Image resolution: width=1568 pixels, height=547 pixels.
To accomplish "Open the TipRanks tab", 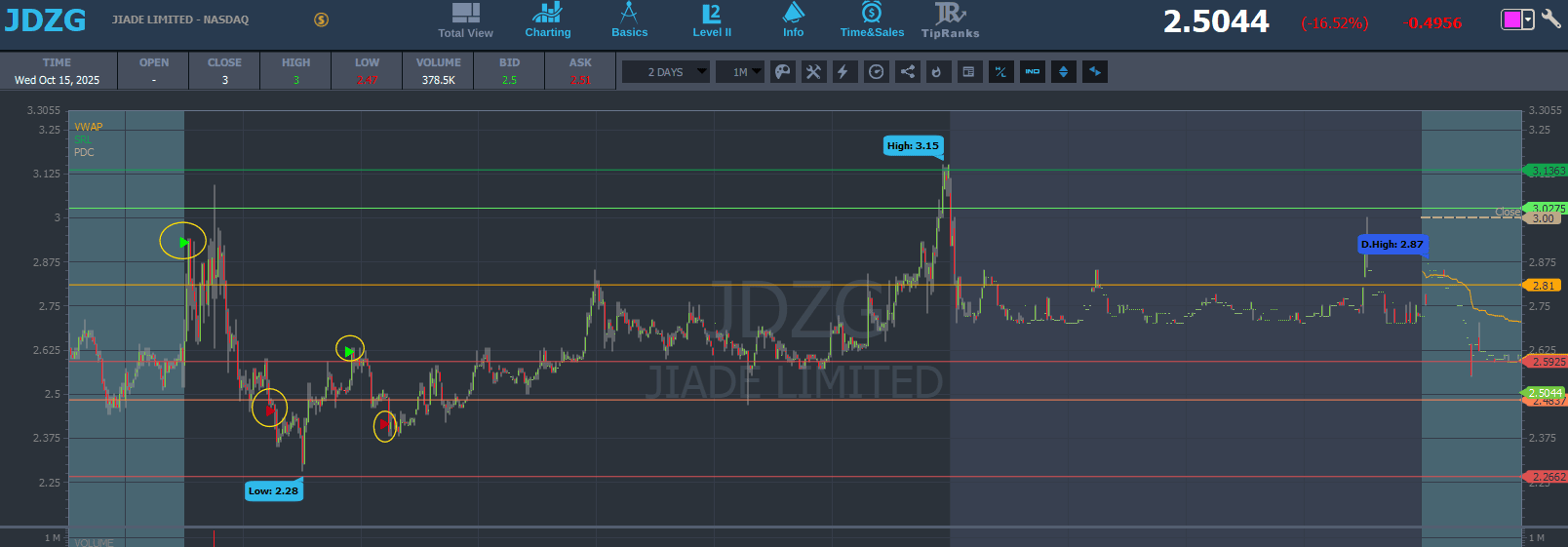I will [950, 20].
